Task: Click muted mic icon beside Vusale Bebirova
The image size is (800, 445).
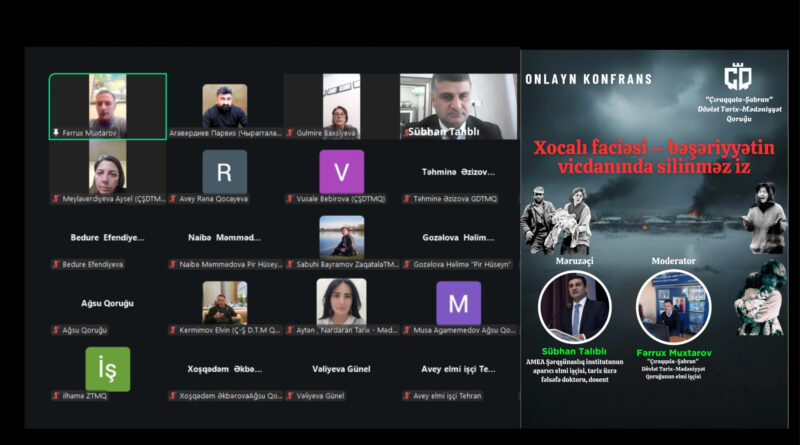Action: pos(290,199)
